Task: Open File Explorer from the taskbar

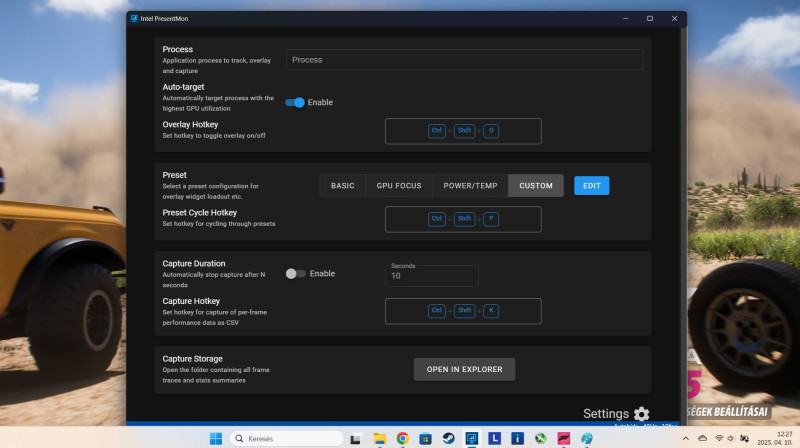Action: coord(379,438)
